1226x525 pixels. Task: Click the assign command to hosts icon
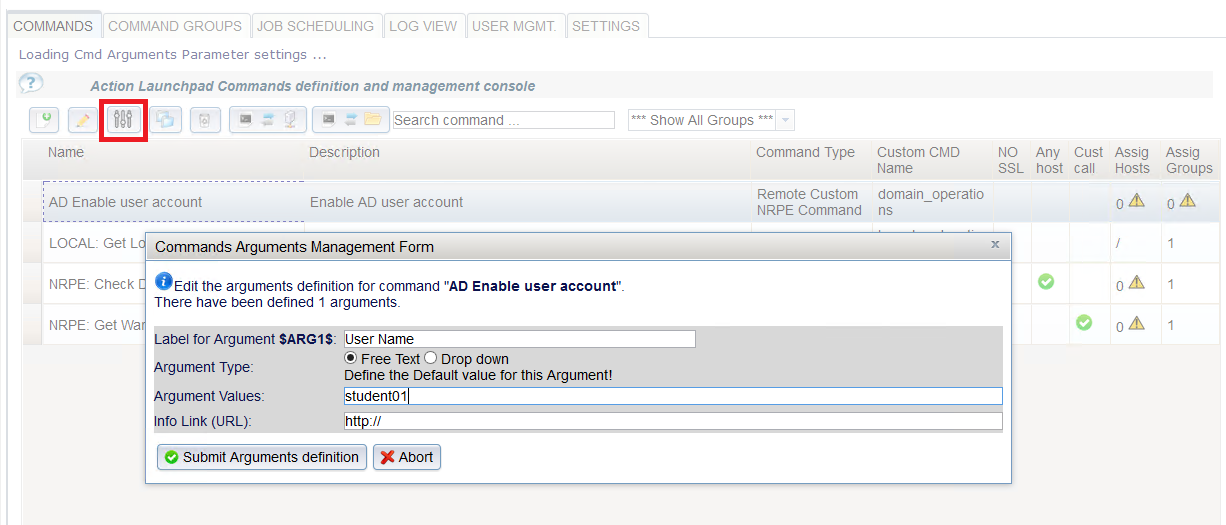(x=267, y=120)
